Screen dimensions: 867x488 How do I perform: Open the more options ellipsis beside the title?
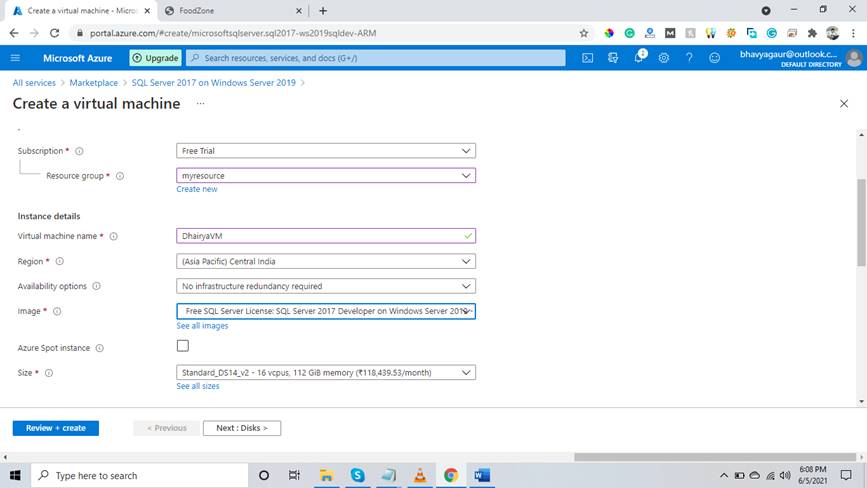(200, 103)
